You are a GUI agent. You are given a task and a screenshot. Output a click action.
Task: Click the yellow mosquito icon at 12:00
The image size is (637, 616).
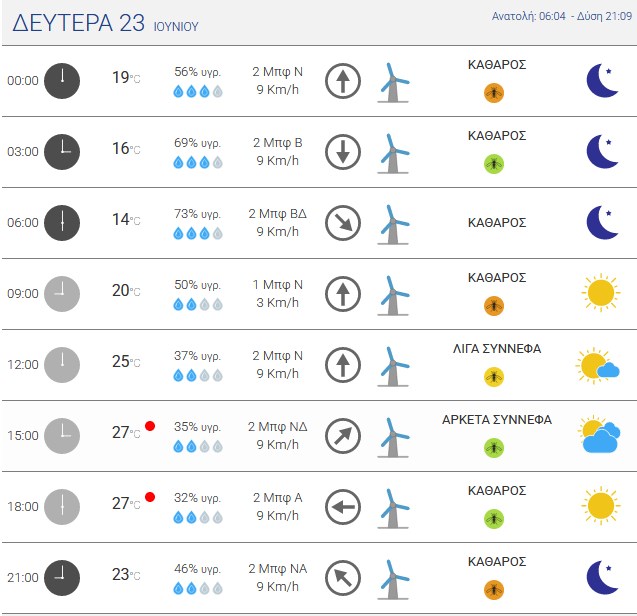click(x=494, y=377)
